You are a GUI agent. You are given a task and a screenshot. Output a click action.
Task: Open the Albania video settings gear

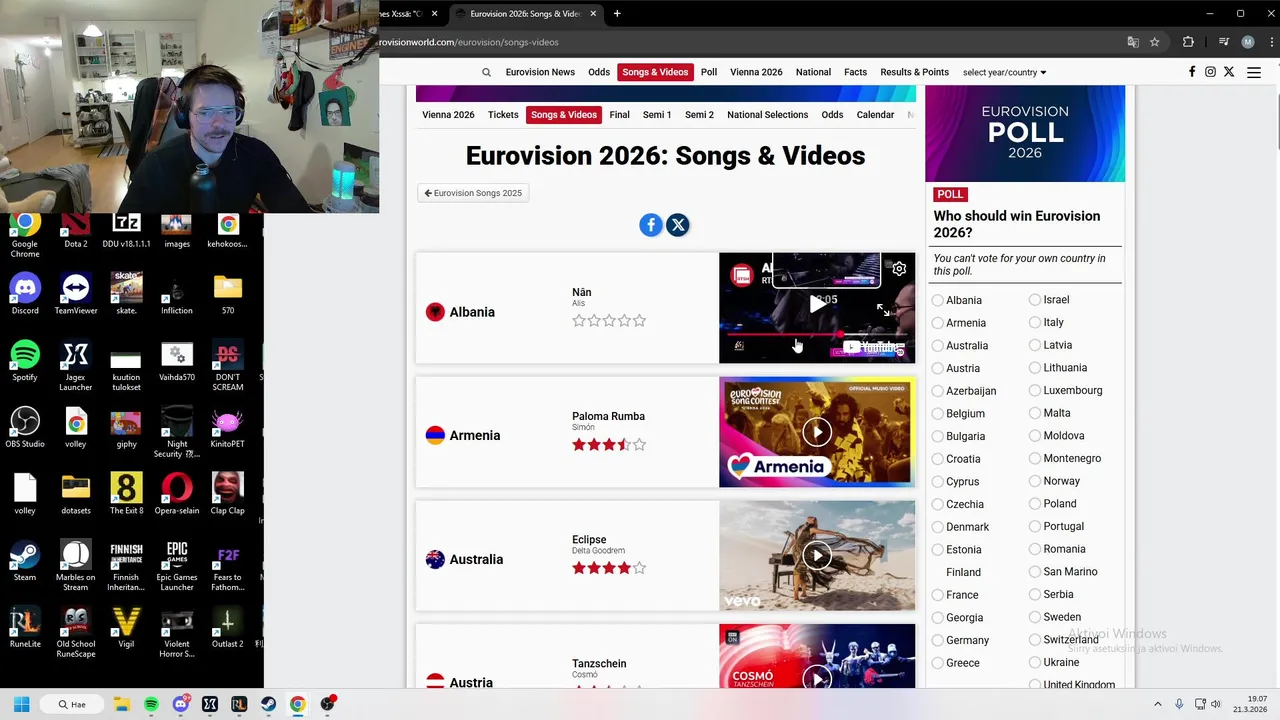(x=899, y=268)
